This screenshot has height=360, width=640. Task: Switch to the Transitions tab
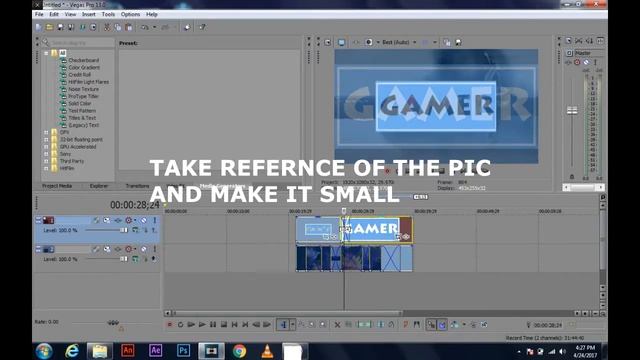[137, 186]
